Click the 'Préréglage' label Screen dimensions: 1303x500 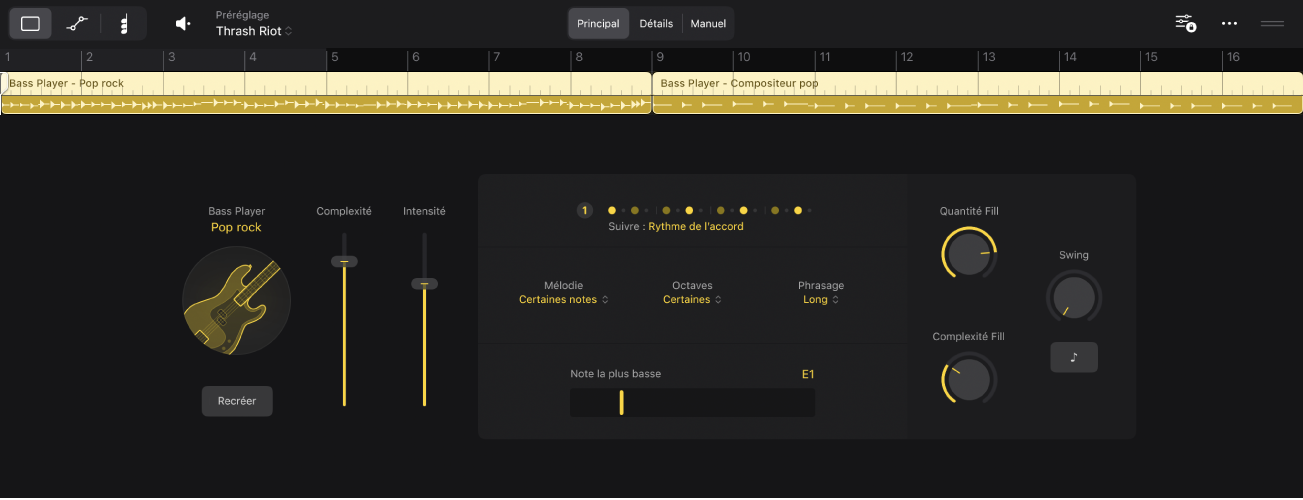242,15
